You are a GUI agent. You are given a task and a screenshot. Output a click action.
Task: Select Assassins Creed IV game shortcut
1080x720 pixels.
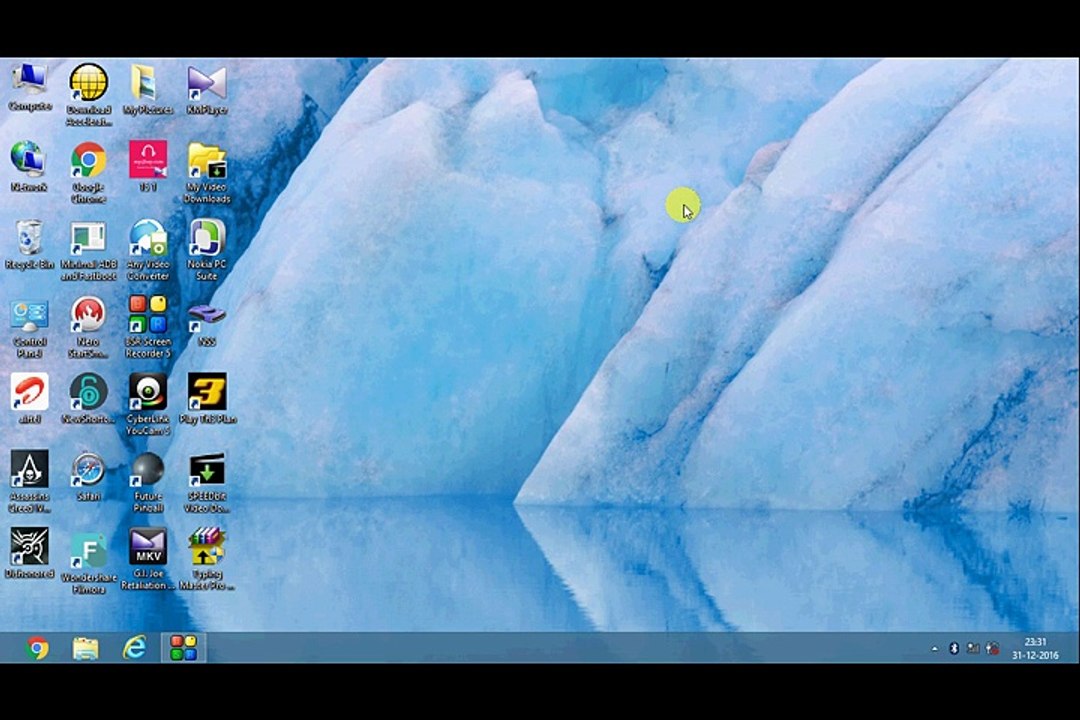point(29,482)
